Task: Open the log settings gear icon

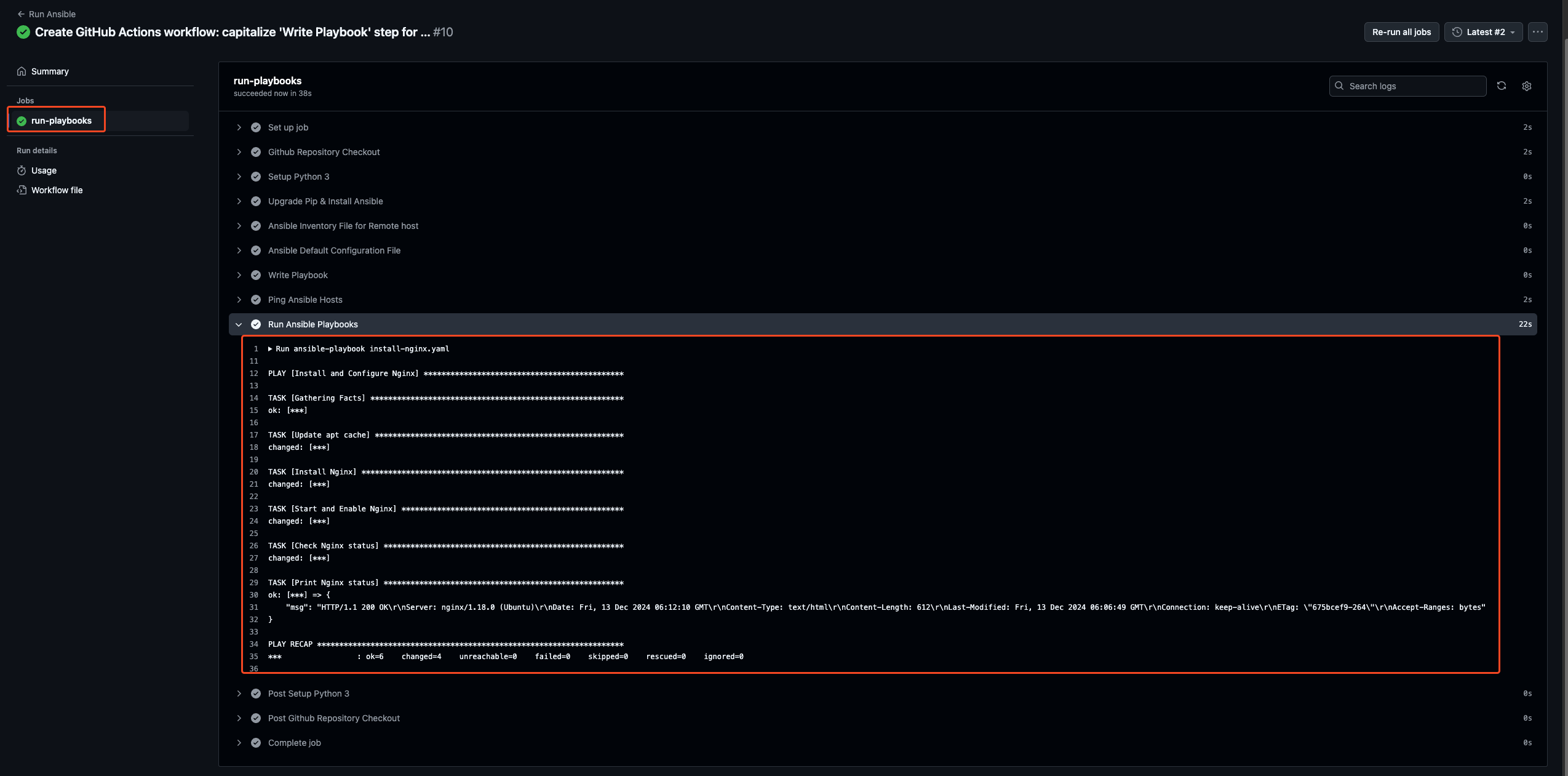Action: point(1527,86)
